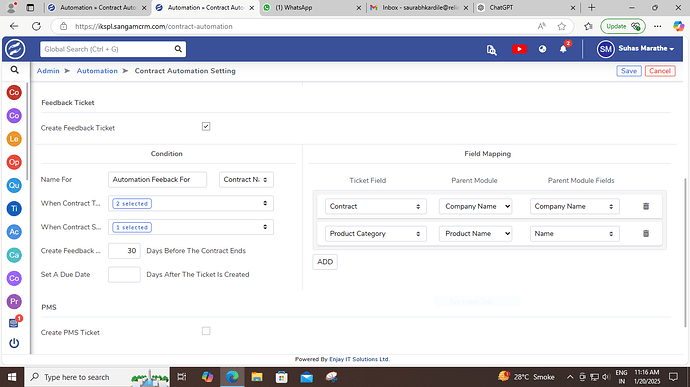This screenshot has width=690, height=387.
Task: Delete the Product Category mapping row
Action: pyautogui.click(x=646, y=233)
